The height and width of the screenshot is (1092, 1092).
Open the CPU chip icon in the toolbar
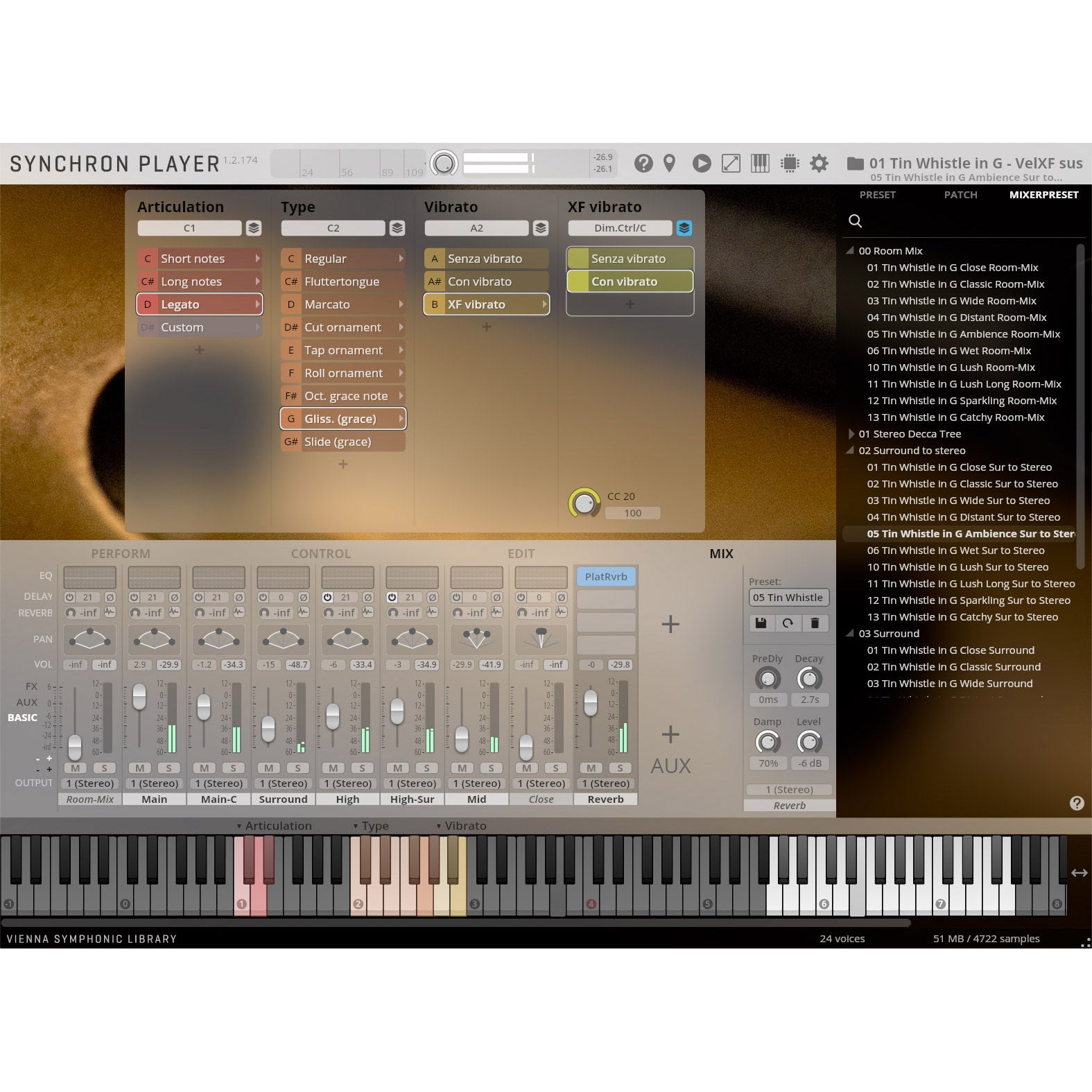coord(790,163)
